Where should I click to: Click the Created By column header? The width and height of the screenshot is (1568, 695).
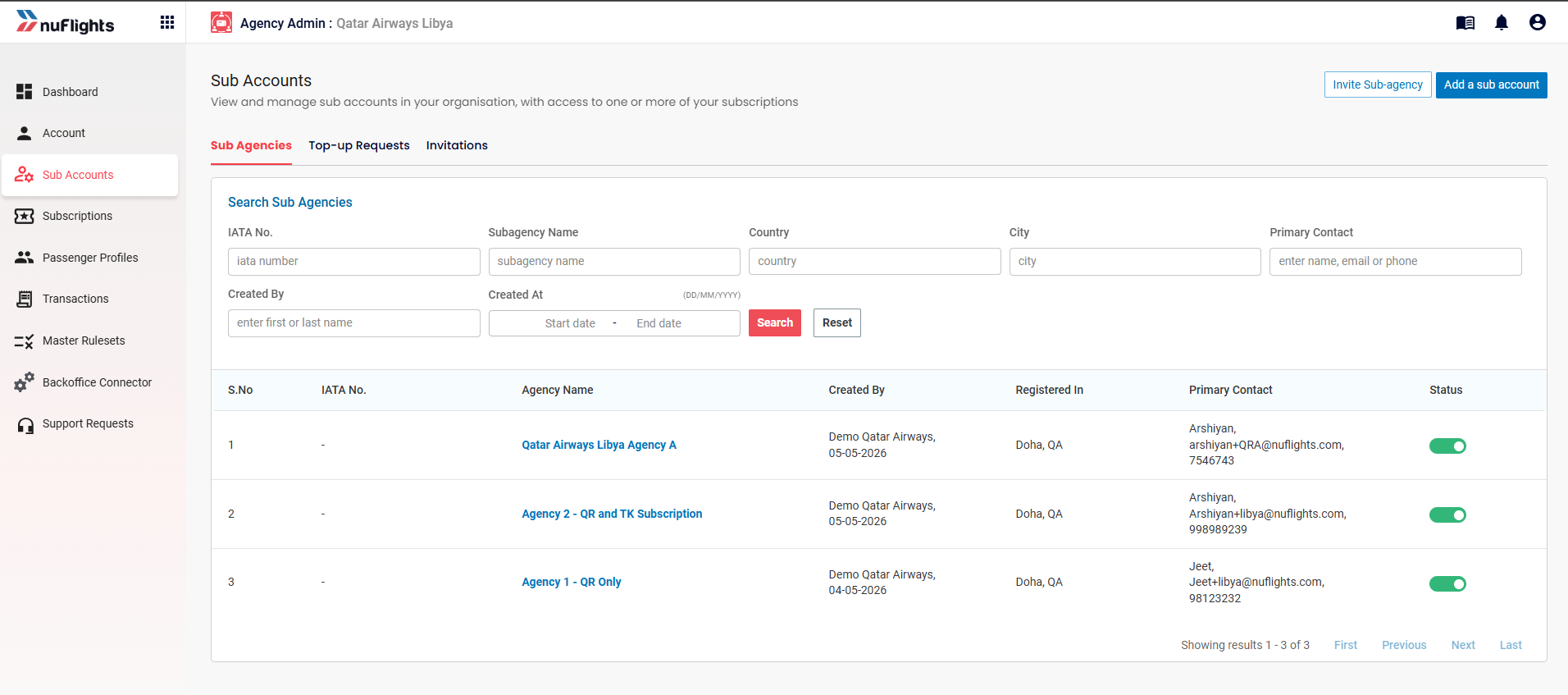[856, 390]
